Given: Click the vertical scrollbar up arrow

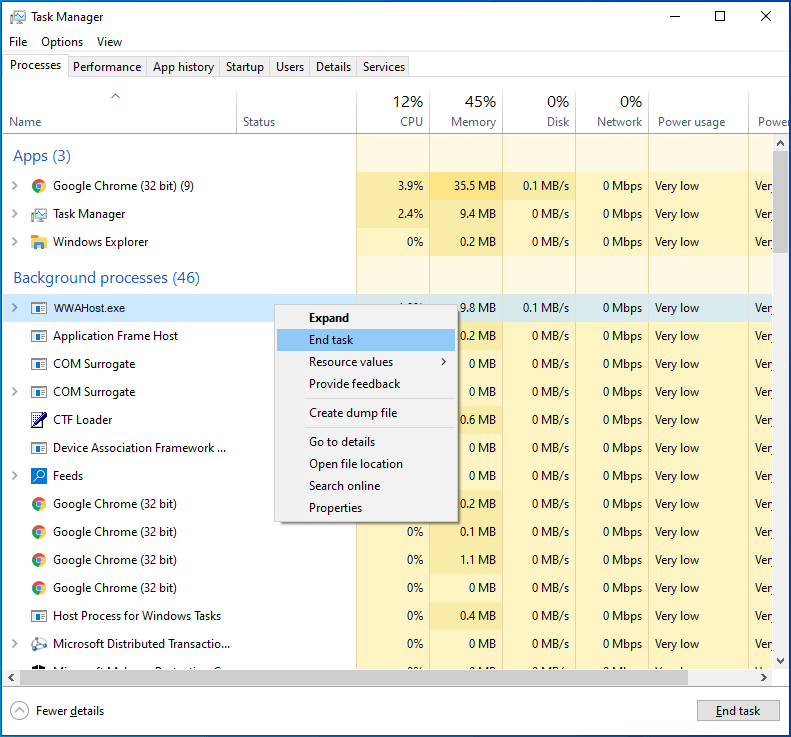Looking at the screenshot, I should click(780, 143).
